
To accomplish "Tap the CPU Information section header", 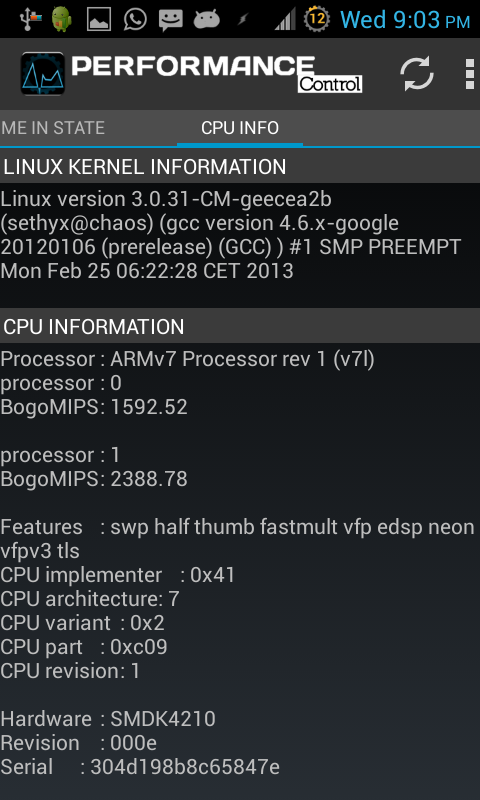I will click(240, 327).
